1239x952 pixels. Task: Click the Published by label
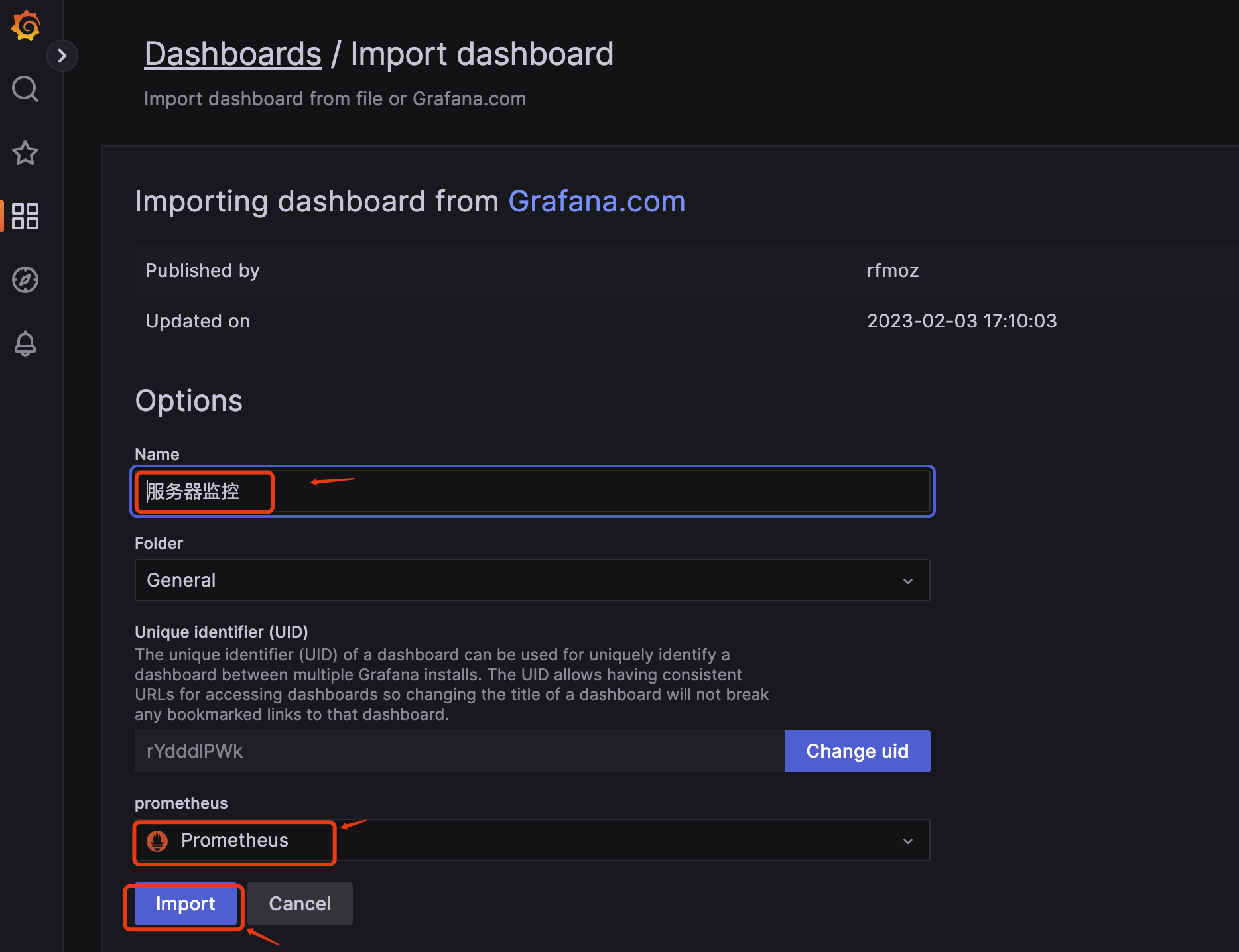(202, 270)
